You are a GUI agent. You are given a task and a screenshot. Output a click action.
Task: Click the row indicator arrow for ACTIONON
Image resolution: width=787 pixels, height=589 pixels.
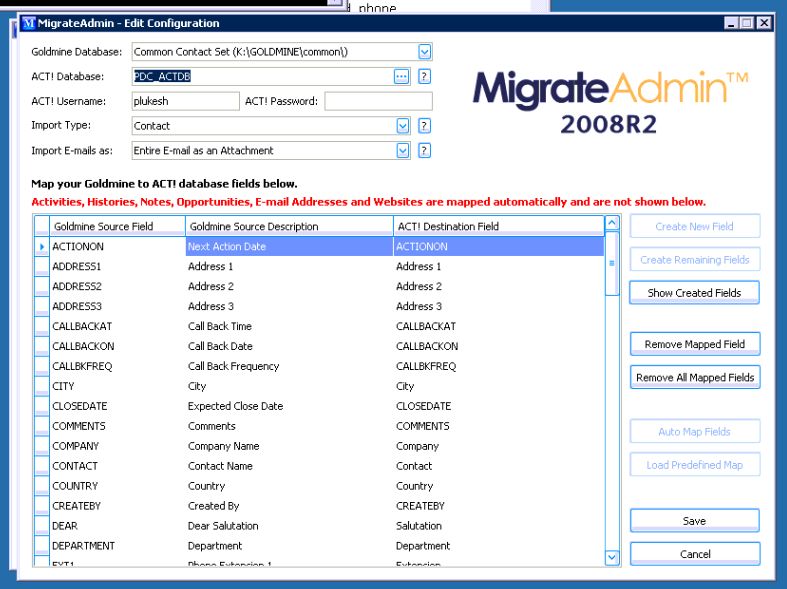point(42,246)
